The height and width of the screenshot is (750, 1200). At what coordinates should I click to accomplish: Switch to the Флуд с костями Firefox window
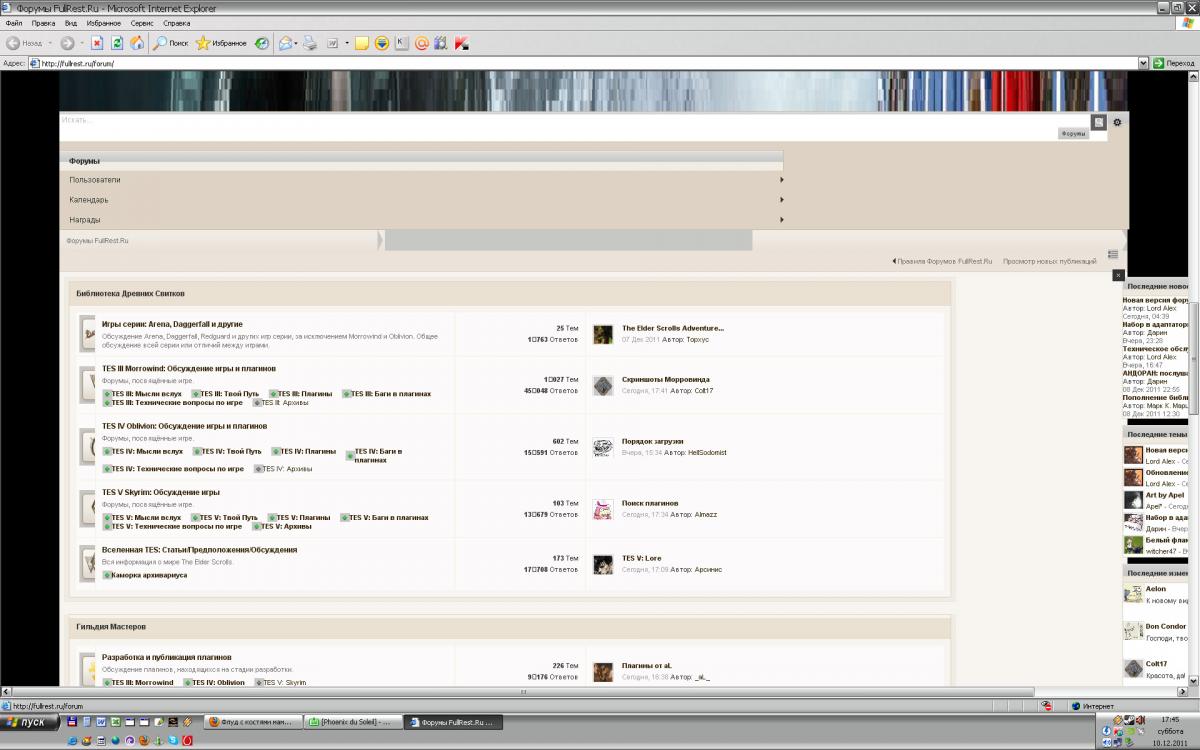pos(251,722)
